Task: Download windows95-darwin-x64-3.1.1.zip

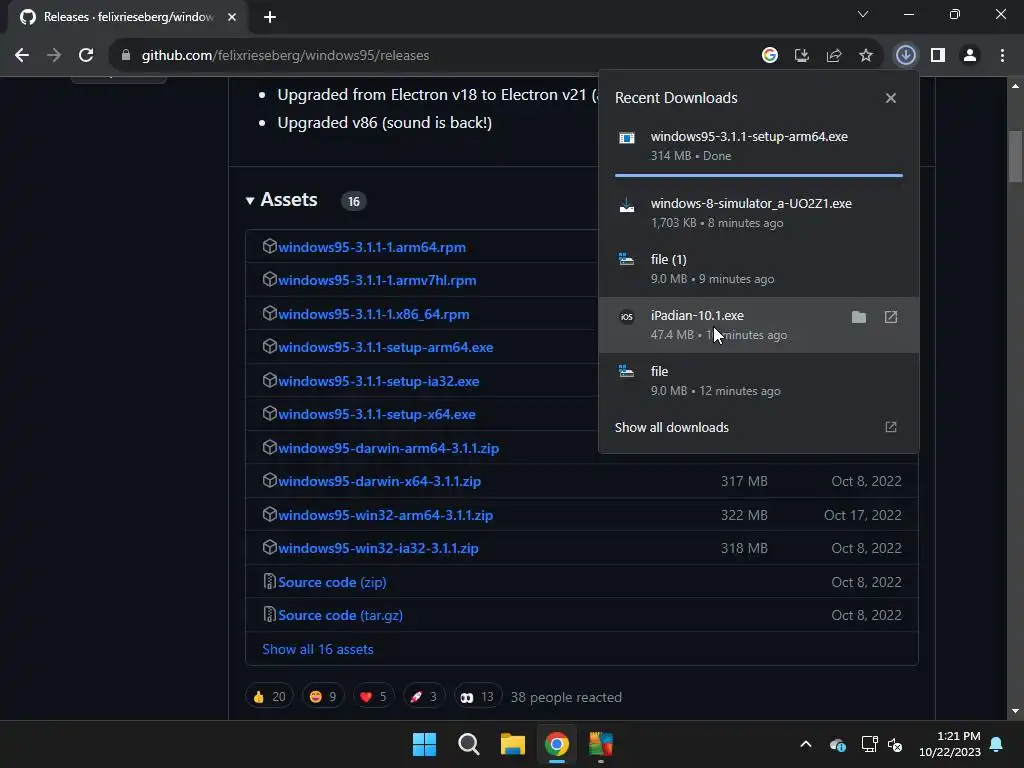Action: (379, 481)
